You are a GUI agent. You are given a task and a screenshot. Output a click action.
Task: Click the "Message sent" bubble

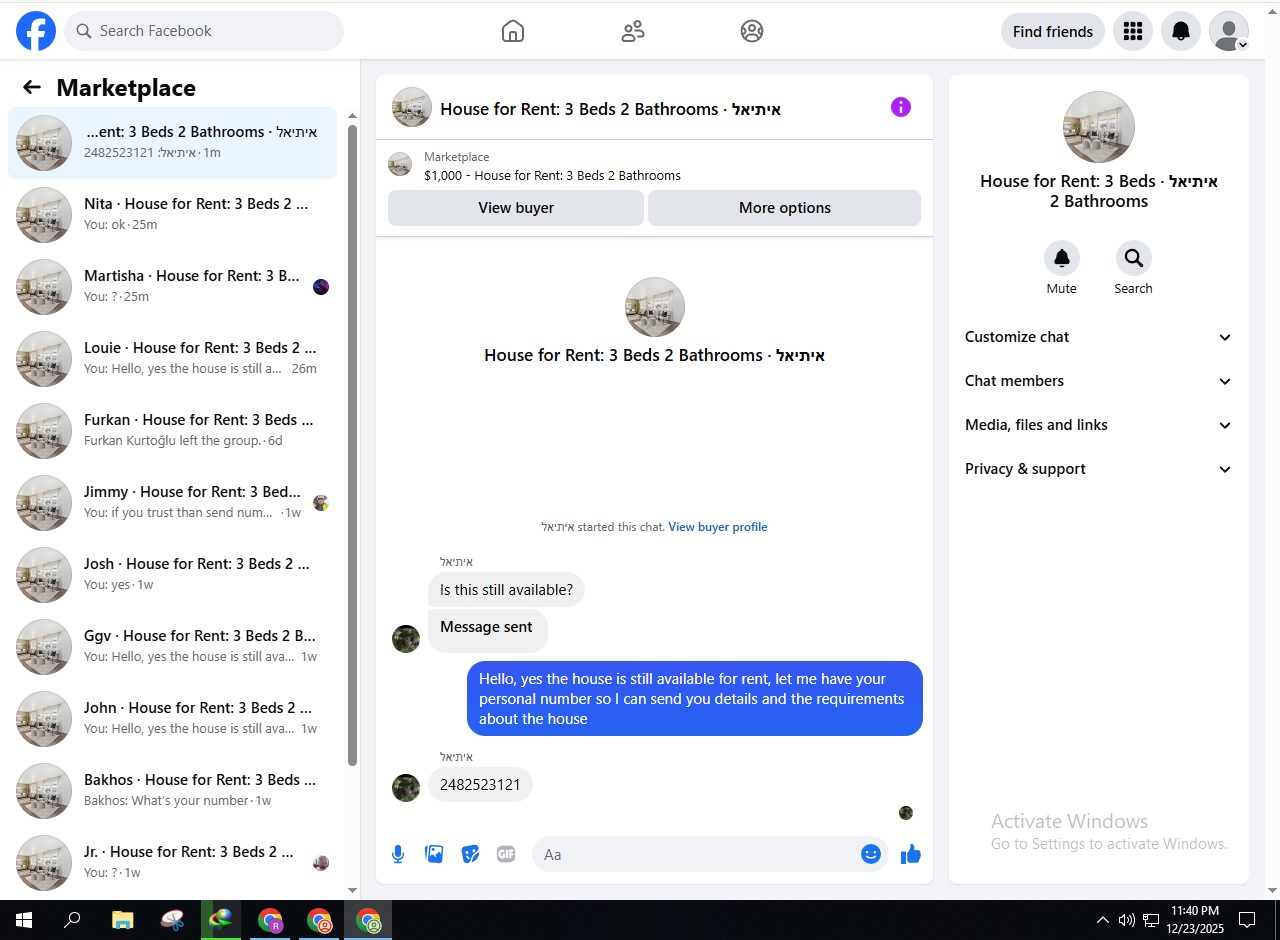pos(488,630)
